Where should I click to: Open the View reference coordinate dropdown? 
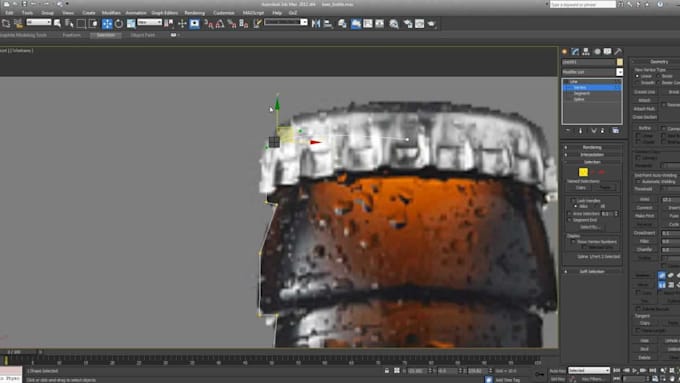click(x=150, y=22)
